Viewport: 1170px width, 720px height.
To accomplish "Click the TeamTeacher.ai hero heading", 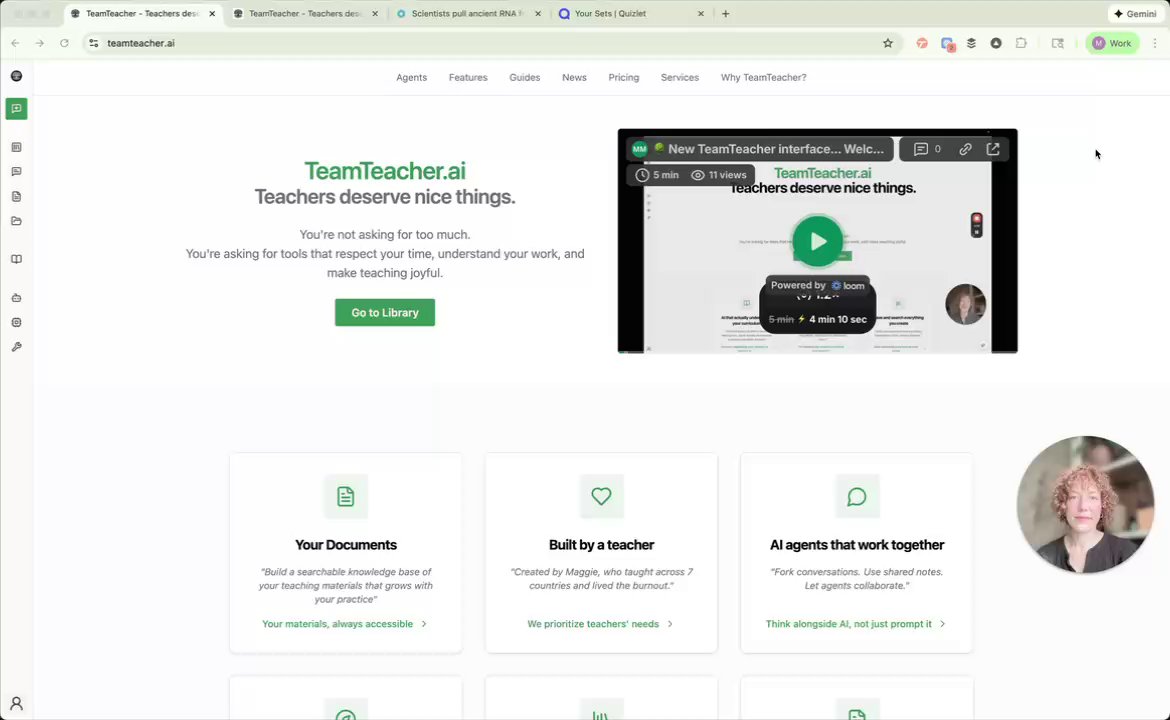I will click(385, 171).
